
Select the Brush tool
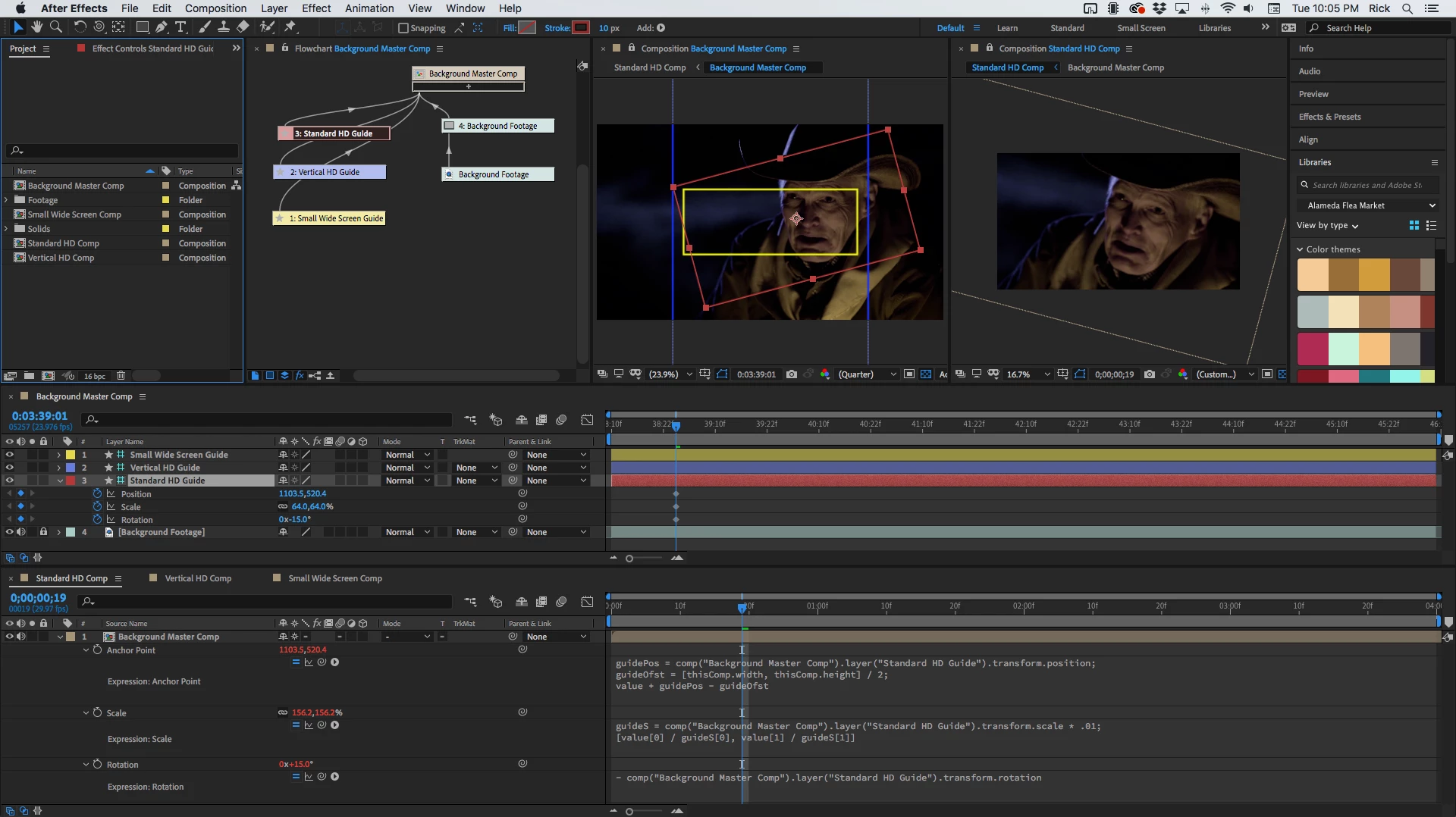click(x=204, y=27)
